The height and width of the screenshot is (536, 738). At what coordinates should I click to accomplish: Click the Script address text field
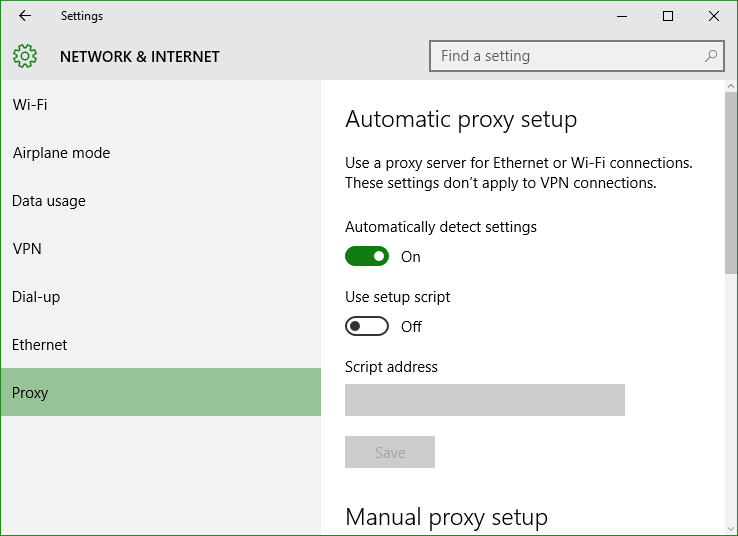[485, 400]
